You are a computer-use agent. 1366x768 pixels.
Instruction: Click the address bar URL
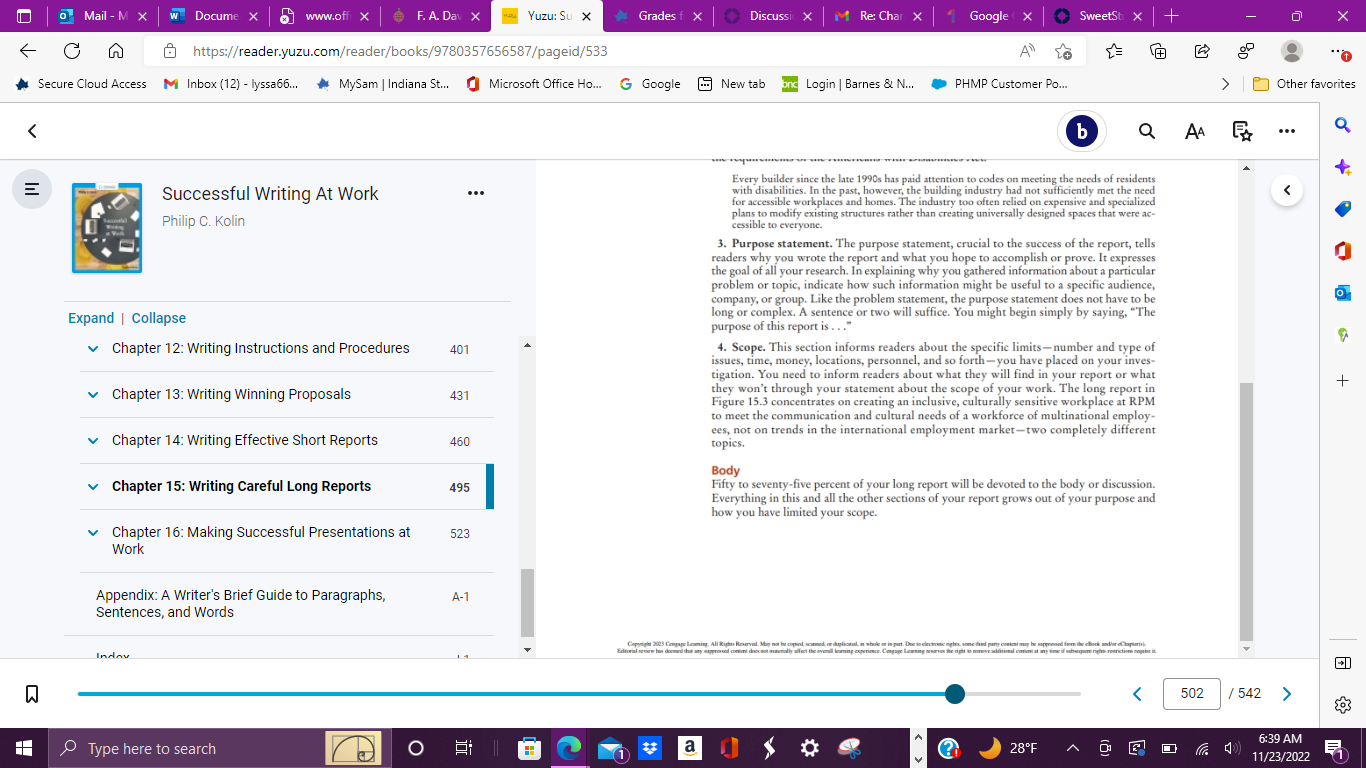click(400, 51)
